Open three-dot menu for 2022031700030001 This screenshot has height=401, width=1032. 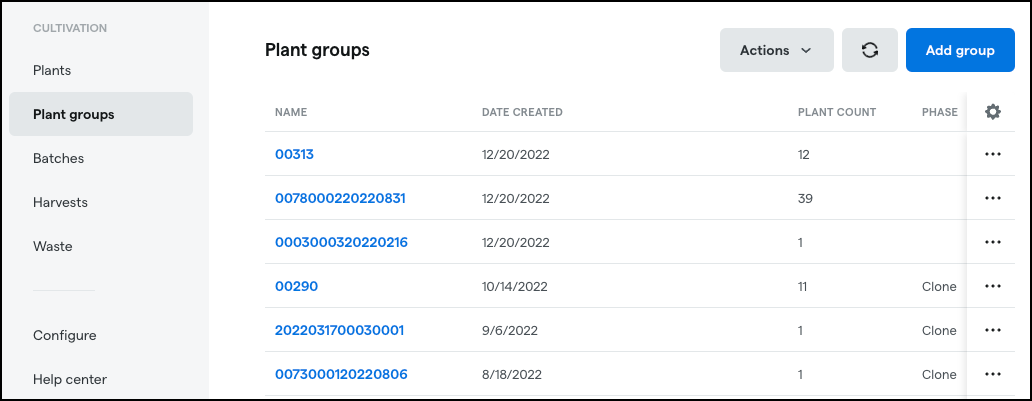coord(993,331)
